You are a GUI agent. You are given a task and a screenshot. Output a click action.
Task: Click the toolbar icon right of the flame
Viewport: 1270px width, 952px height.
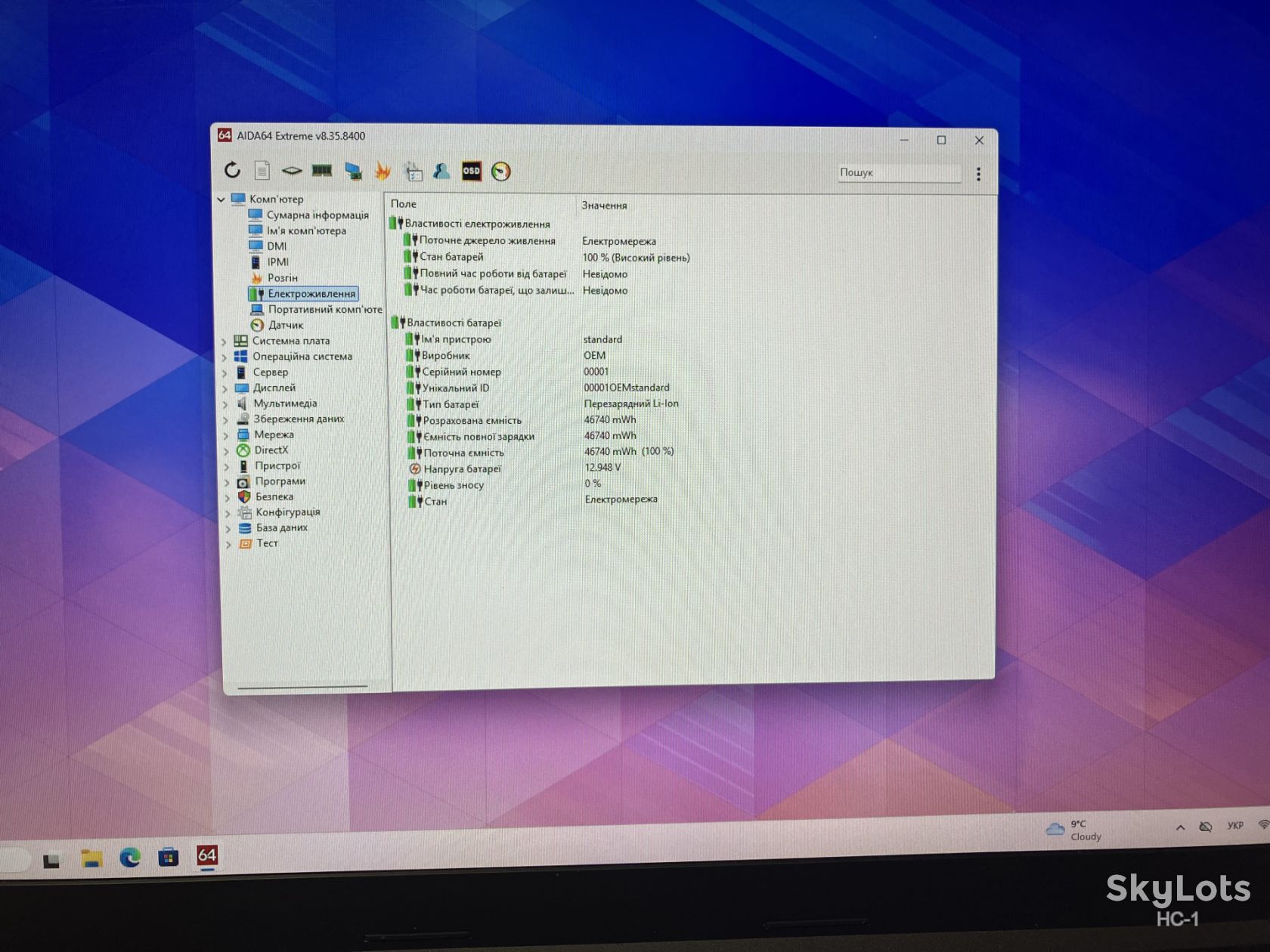point(413,172)
